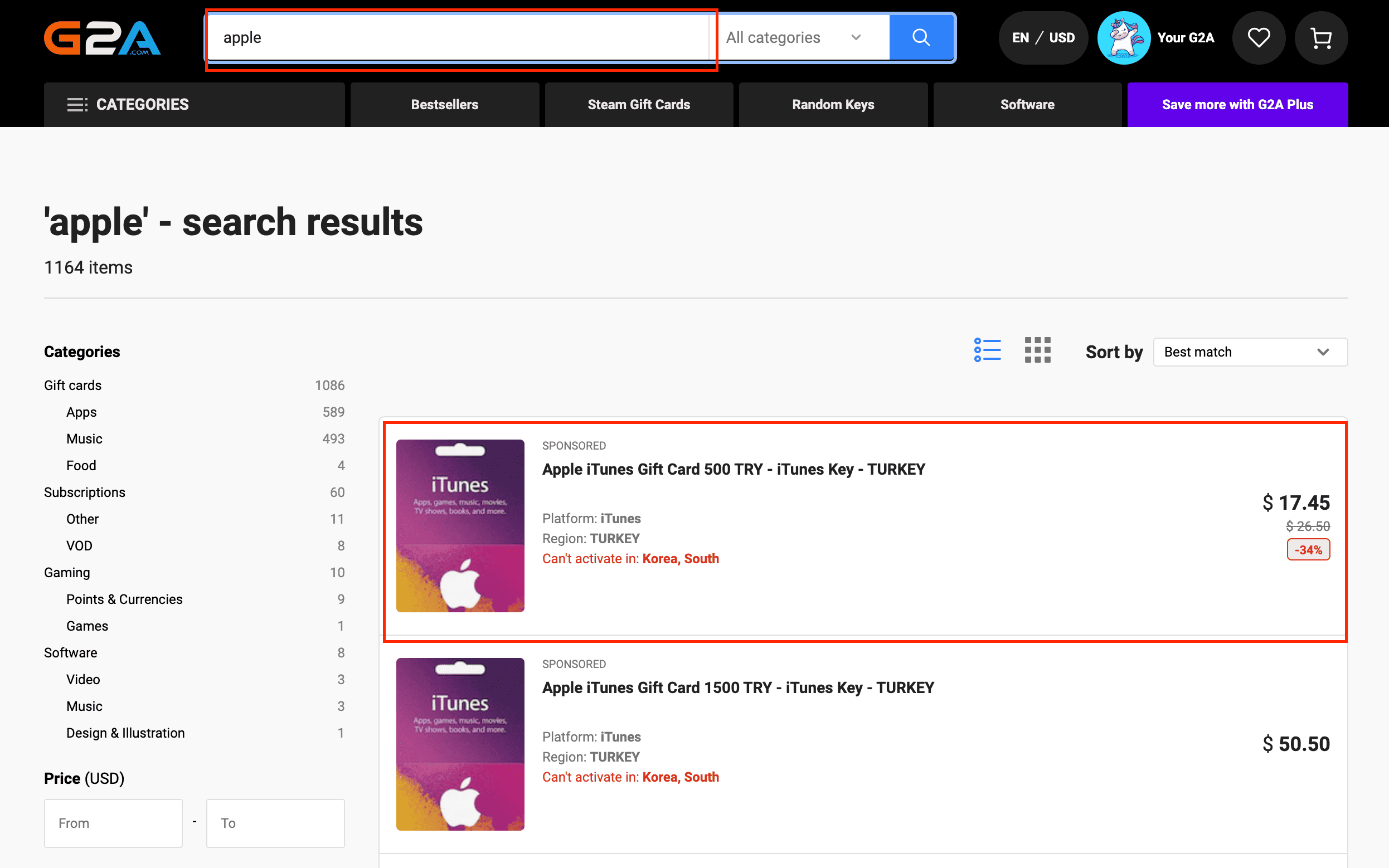This screenshot has height=868, width=1389.
Task: Click the price From input field
Action: pos(113,823)
